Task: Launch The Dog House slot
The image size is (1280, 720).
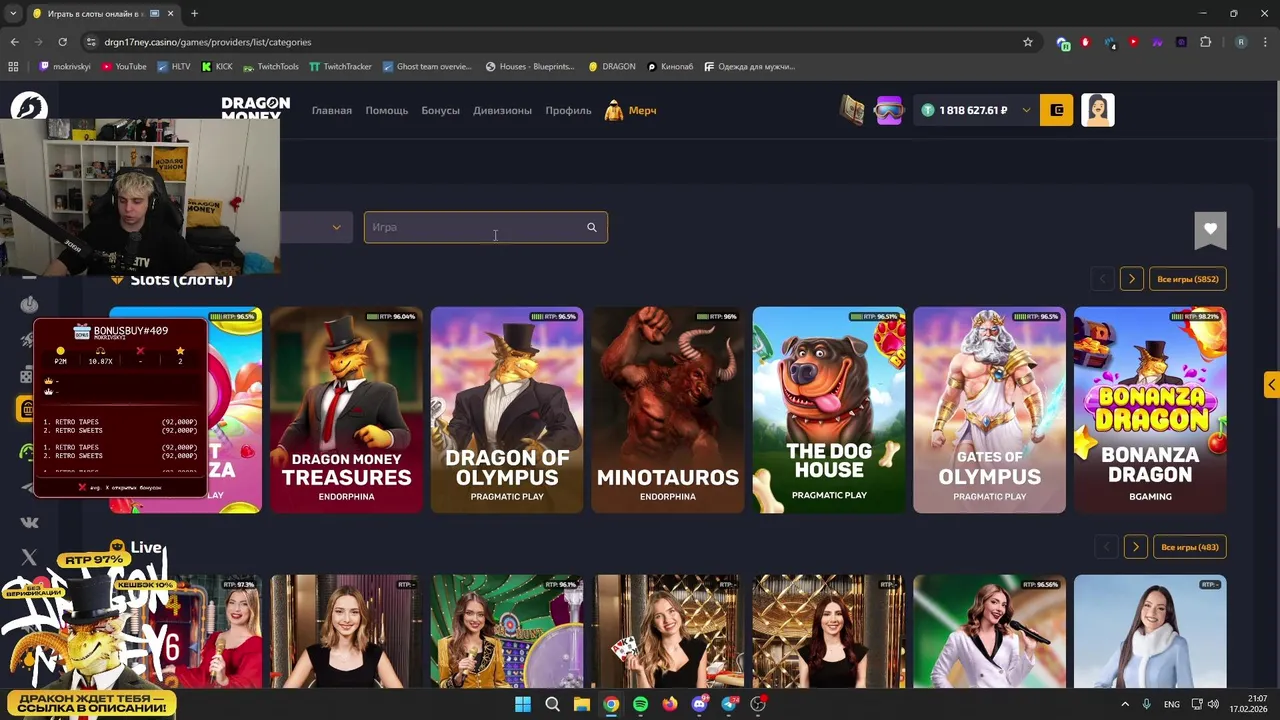Action: point(829,410)
